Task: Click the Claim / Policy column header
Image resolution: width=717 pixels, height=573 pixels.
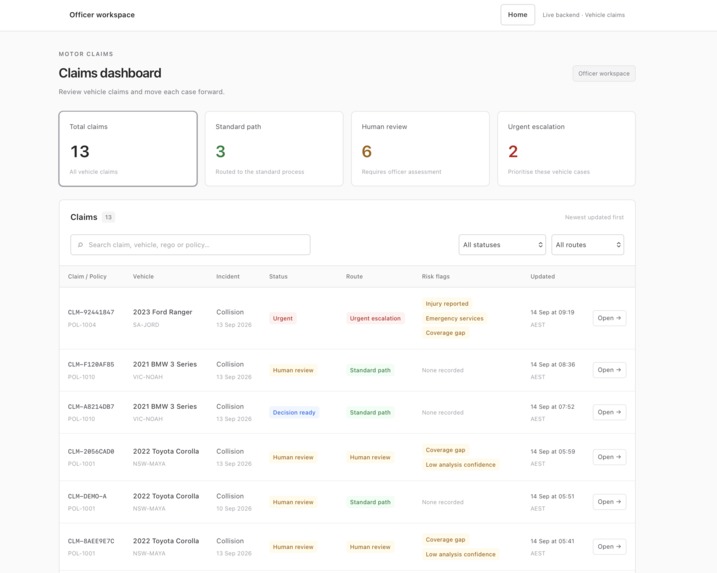Action: point(87,276)
